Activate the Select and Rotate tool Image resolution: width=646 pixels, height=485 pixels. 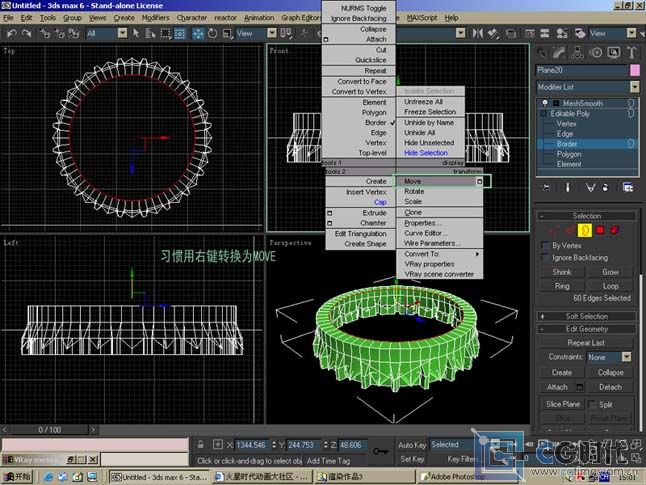(212, 33)
